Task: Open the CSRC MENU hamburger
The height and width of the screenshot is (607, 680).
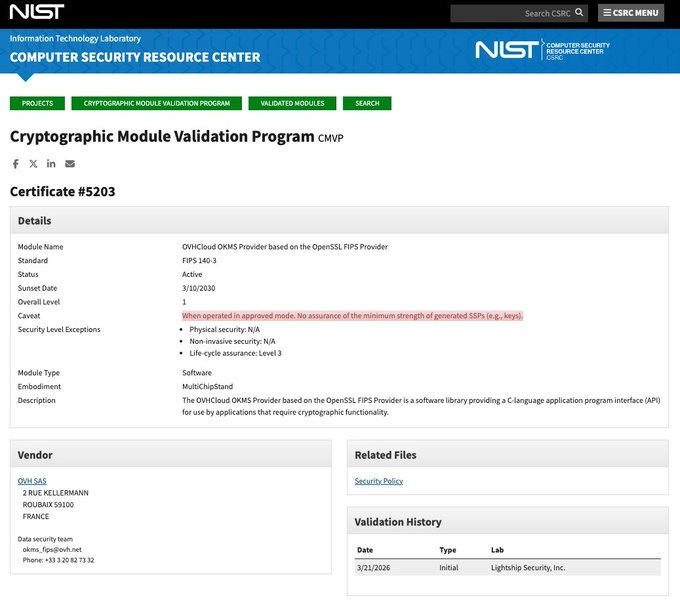Action: [631, 13]
